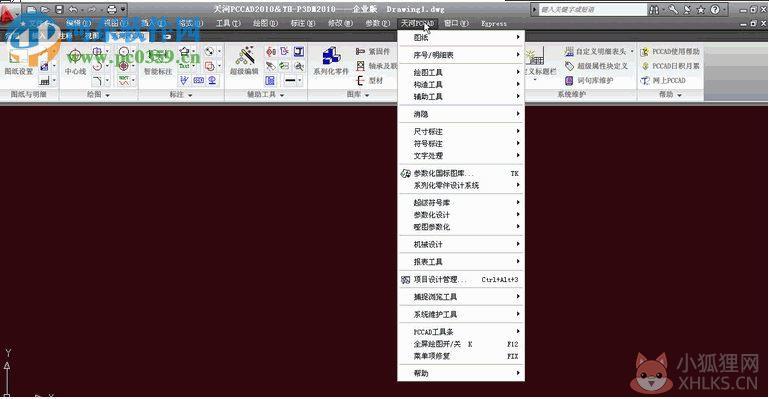Viewport: 769px width, 399px height.
Task: Select 轴承及联 in the 图库 panel
Action: point(376,66)
